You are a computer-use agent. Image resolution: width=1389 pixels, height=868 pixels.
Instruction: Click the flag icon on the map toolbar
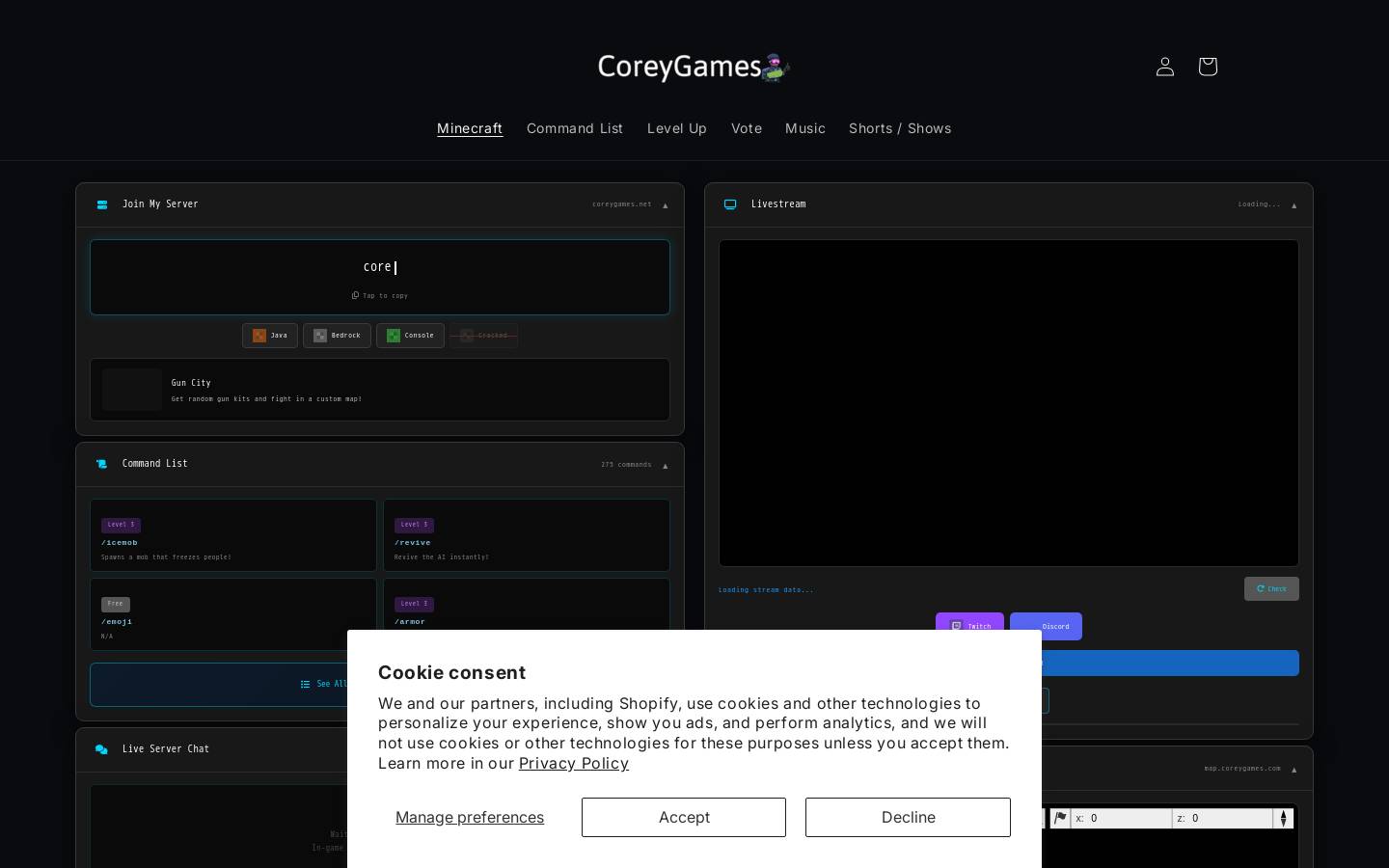tap(1060, 818)
